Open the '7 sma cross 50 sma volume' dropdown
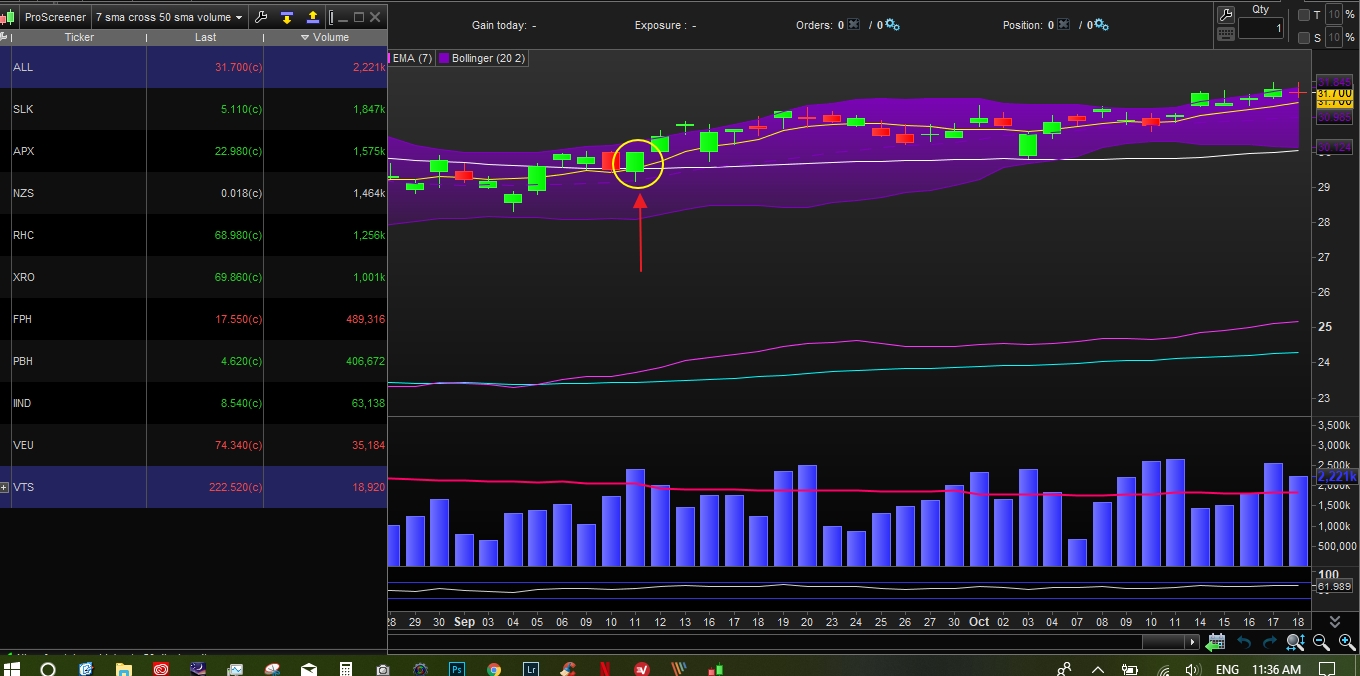Image resolution: width=1360 pixels, height=676 pixels. [x=168, y=17]
